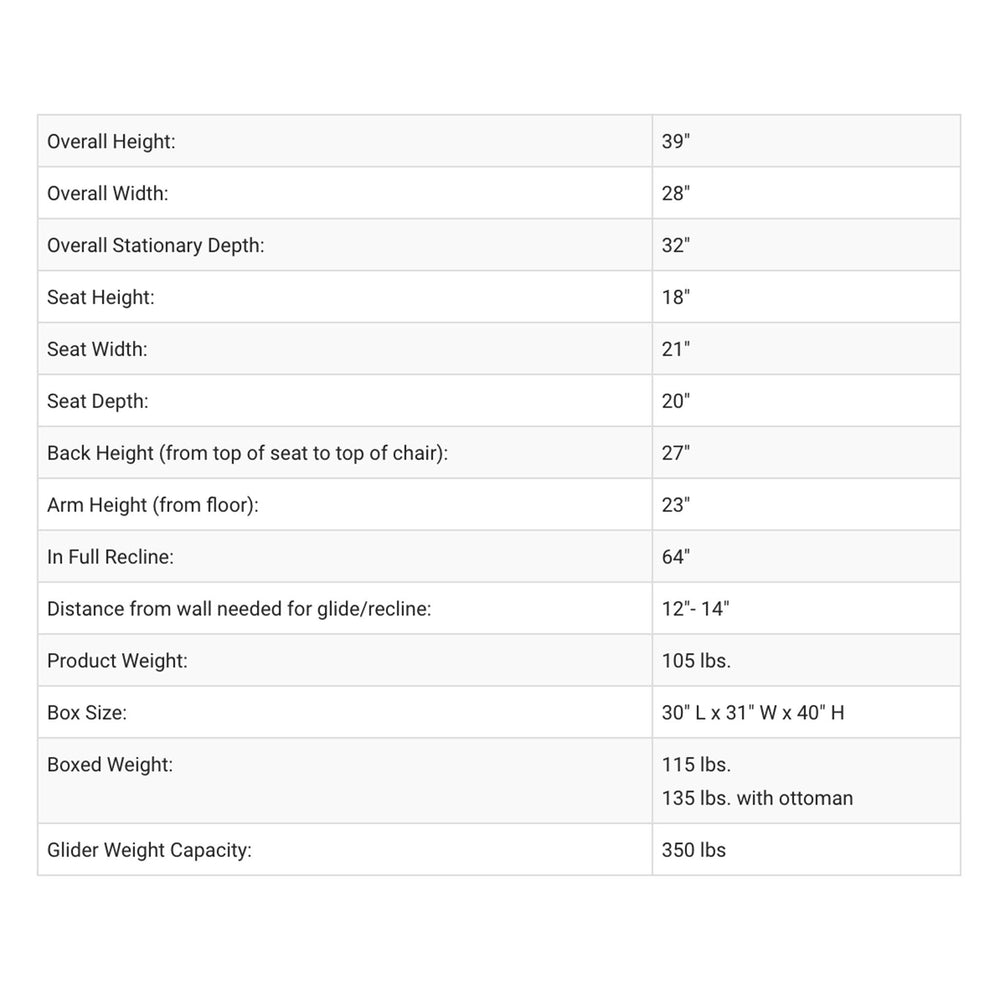The height and width of the screenshot is (1000, 1000).
Task: Click the Back Height description text
Action: (x=248, y=454)
